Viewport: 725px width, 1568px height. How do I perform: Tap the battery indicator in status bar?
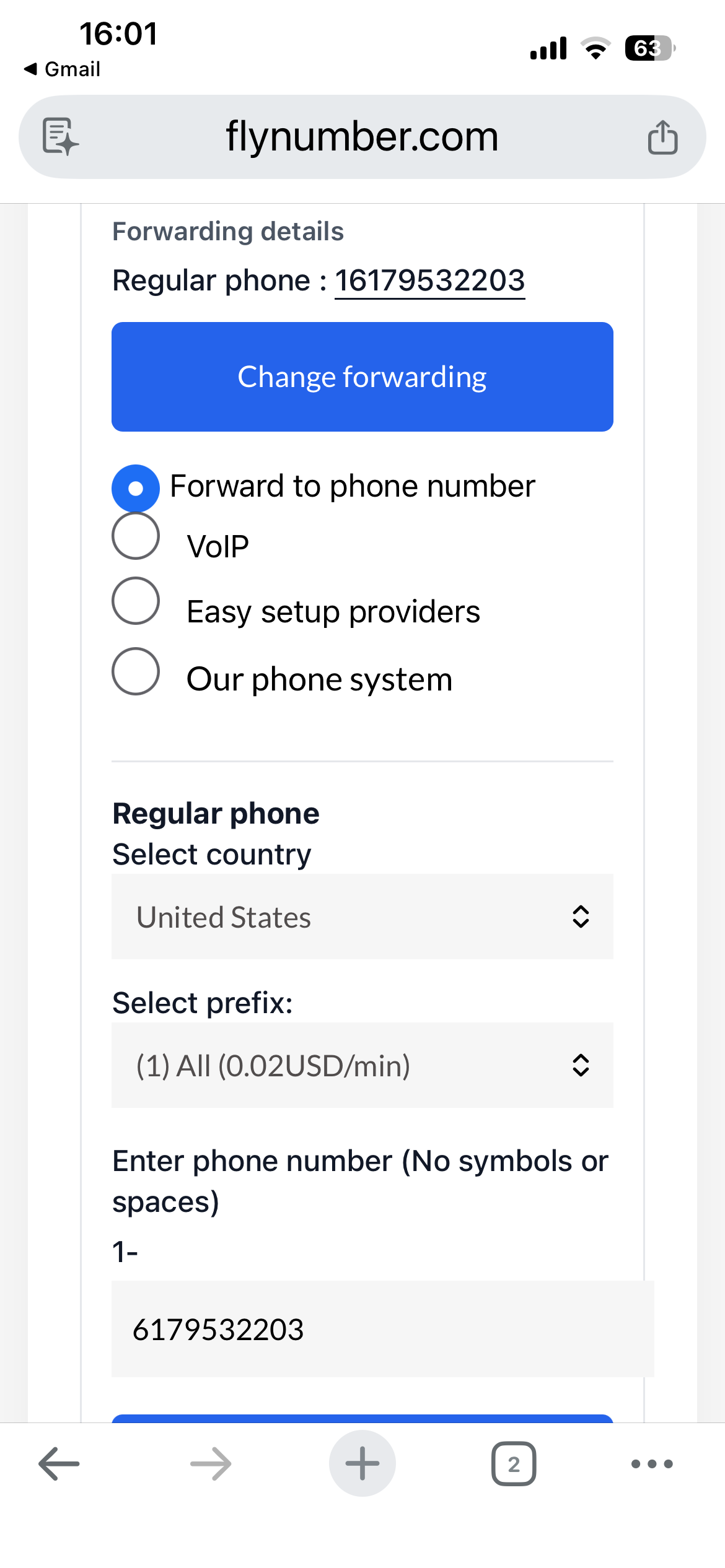click(x=649, y=48)
